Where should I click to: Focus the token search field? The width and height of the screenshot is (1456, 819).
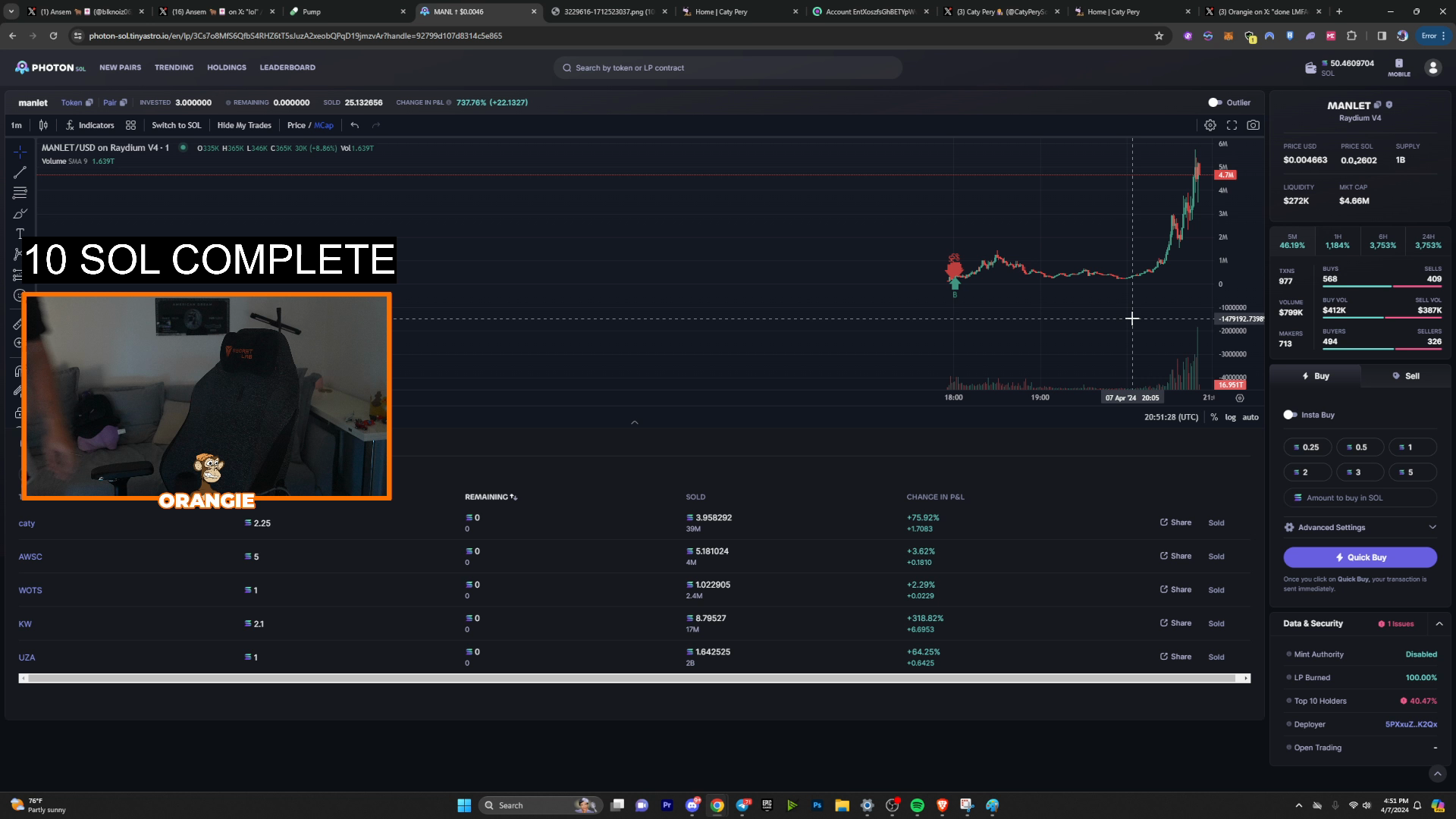click(x=728, y=67)
